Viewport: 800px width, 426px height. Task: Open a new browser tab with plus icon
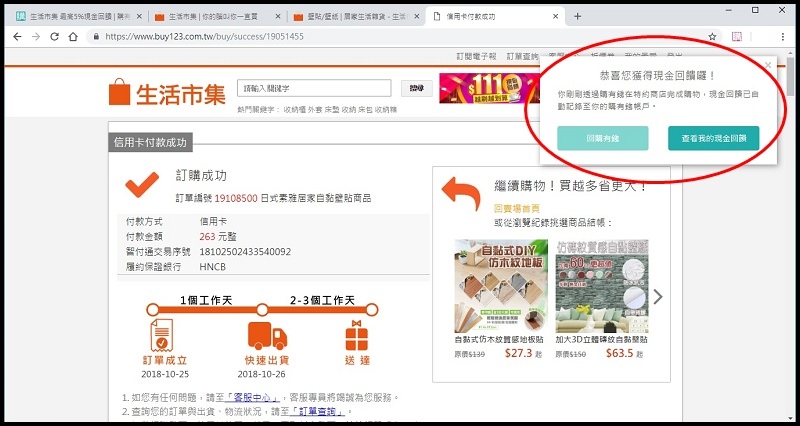pyautogui.click(x=577, y=16)
